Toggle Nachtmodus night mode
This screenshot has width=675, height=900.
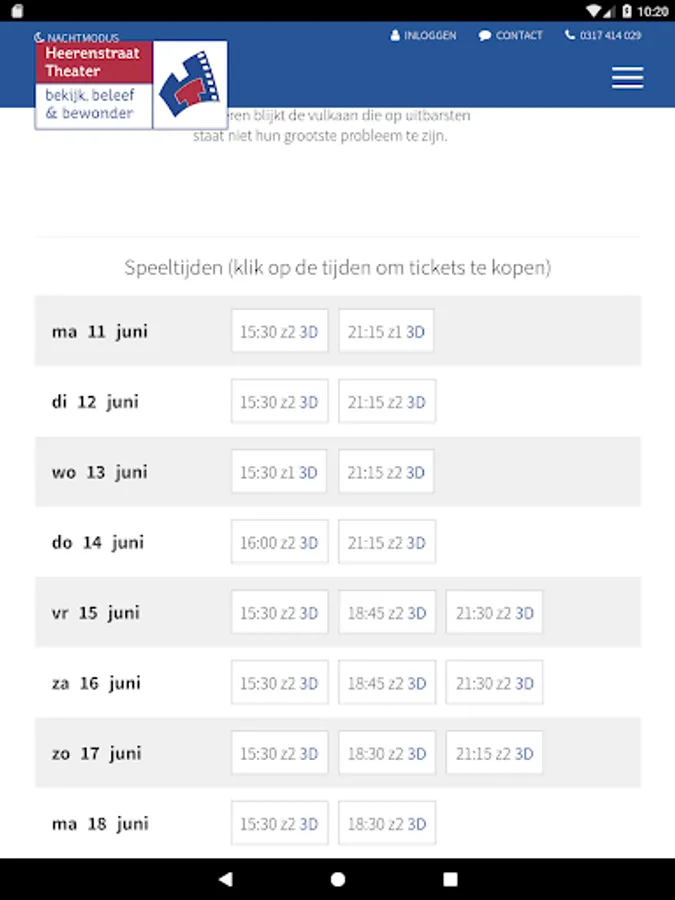pos(76,37)
